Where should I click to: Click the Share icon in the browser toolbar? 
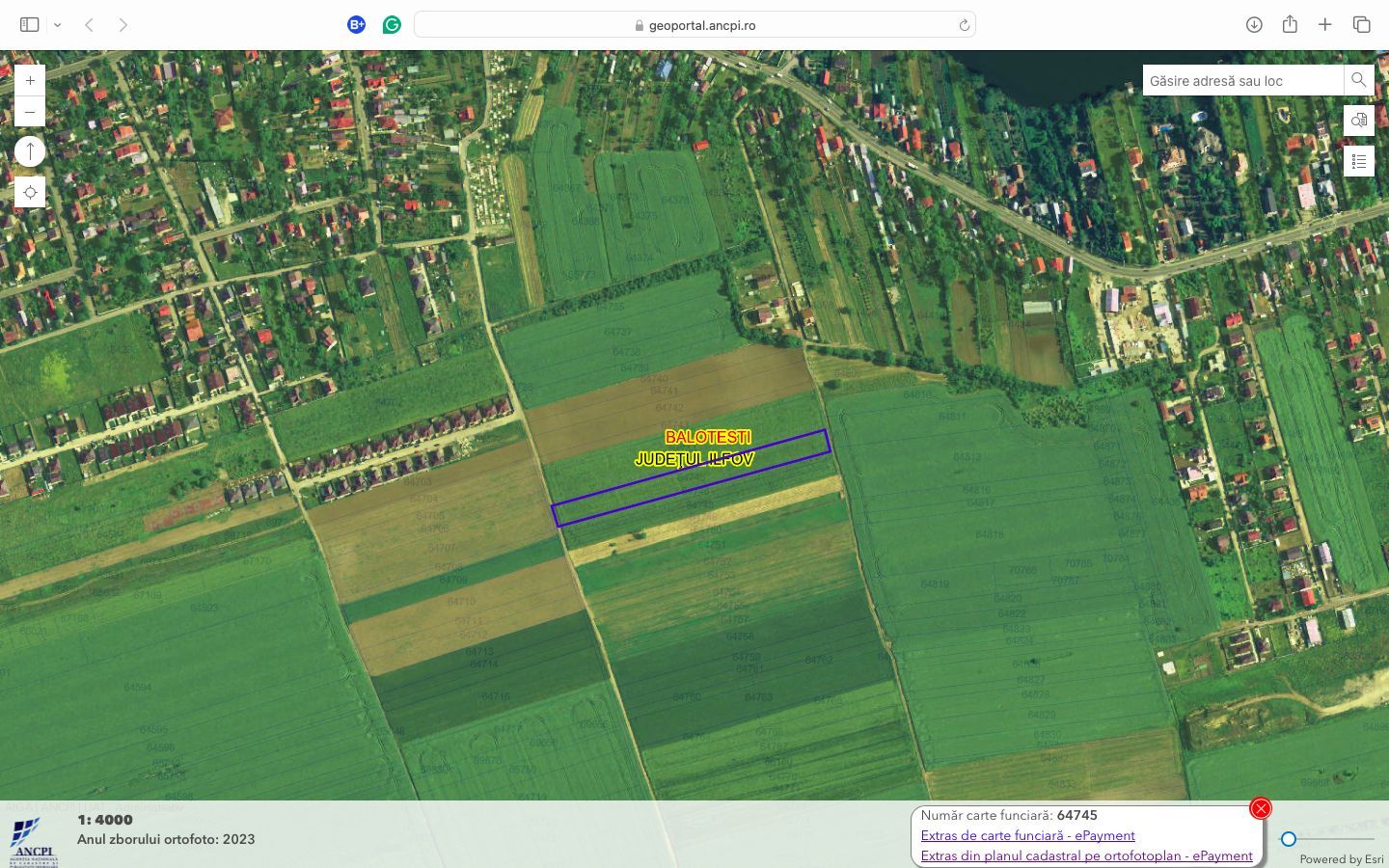1290,24
